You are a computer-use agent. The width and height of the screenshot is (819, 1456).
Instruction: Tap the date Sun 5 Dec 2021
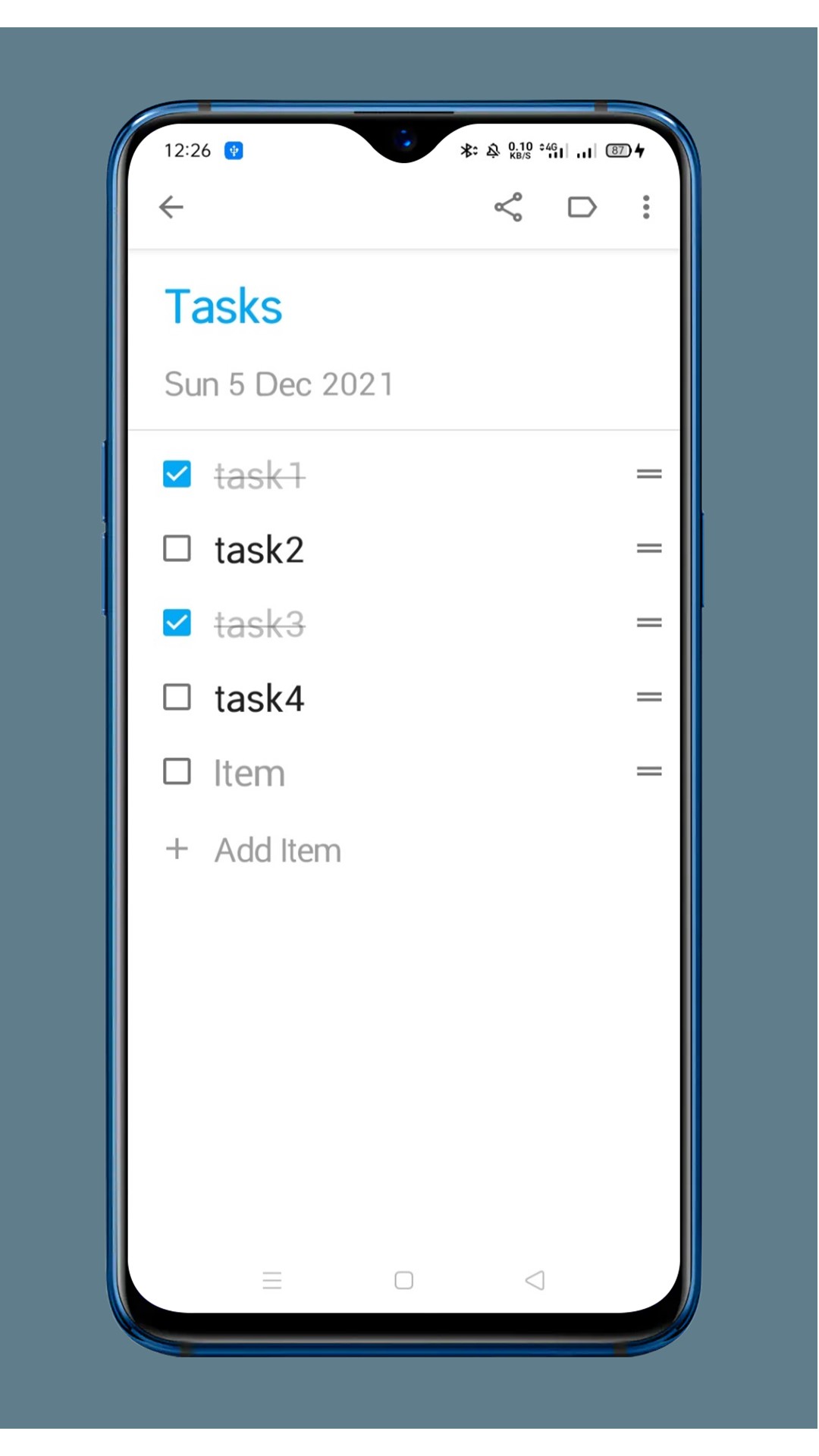click(x=278, y=384)
